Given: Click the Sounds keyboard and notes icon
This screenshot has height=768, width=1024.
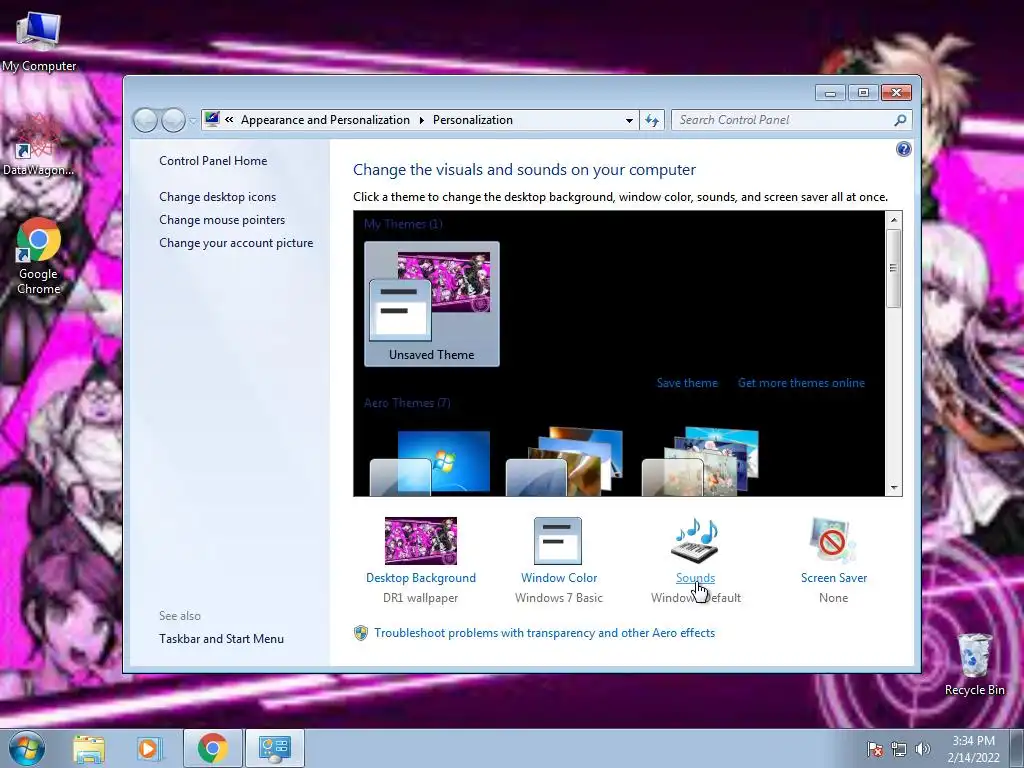Looking at the screenshot, I should coord(696,541).
